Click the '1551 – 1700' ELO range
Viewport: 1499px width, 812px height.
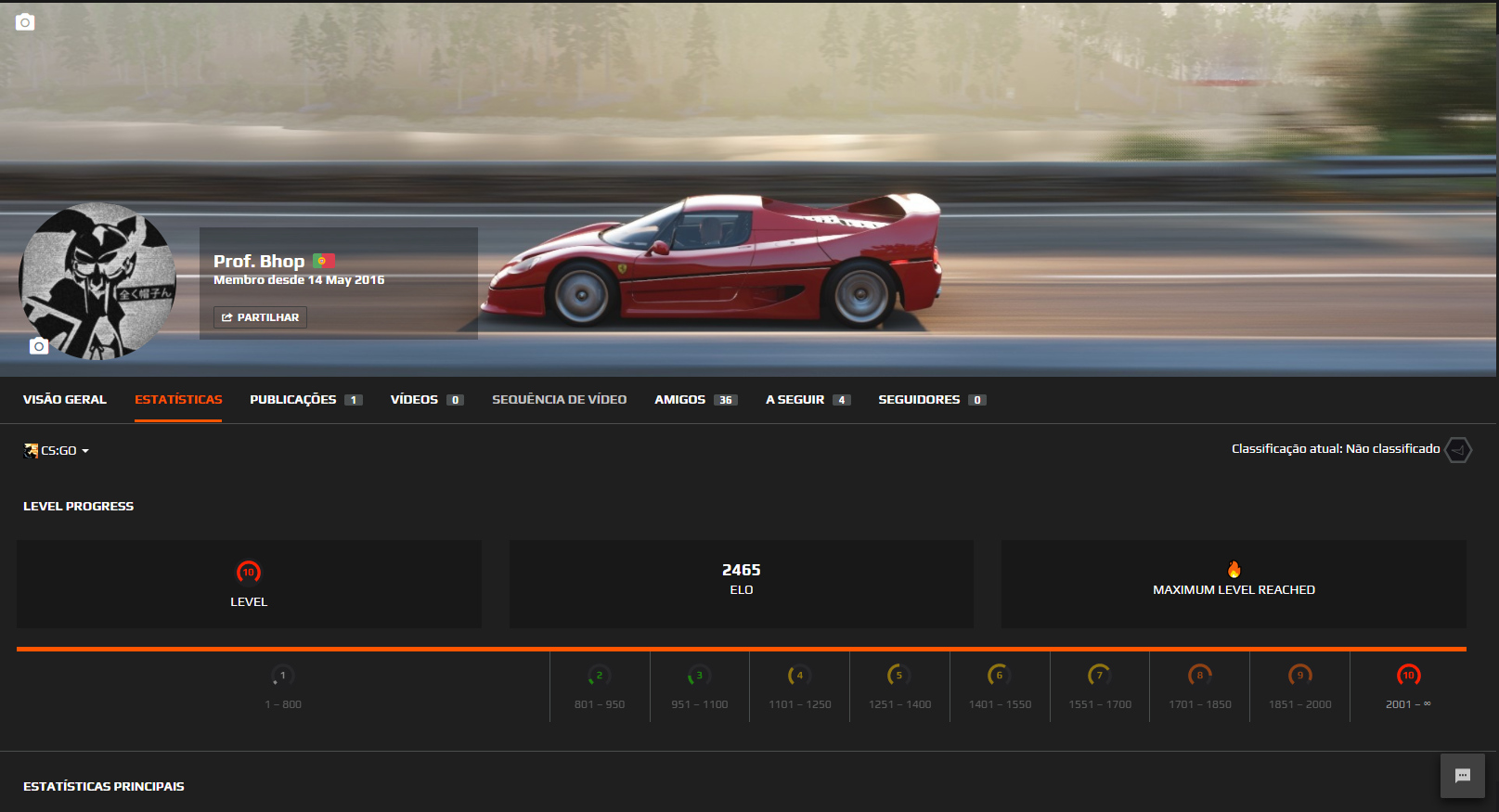tap(1100, 704)
